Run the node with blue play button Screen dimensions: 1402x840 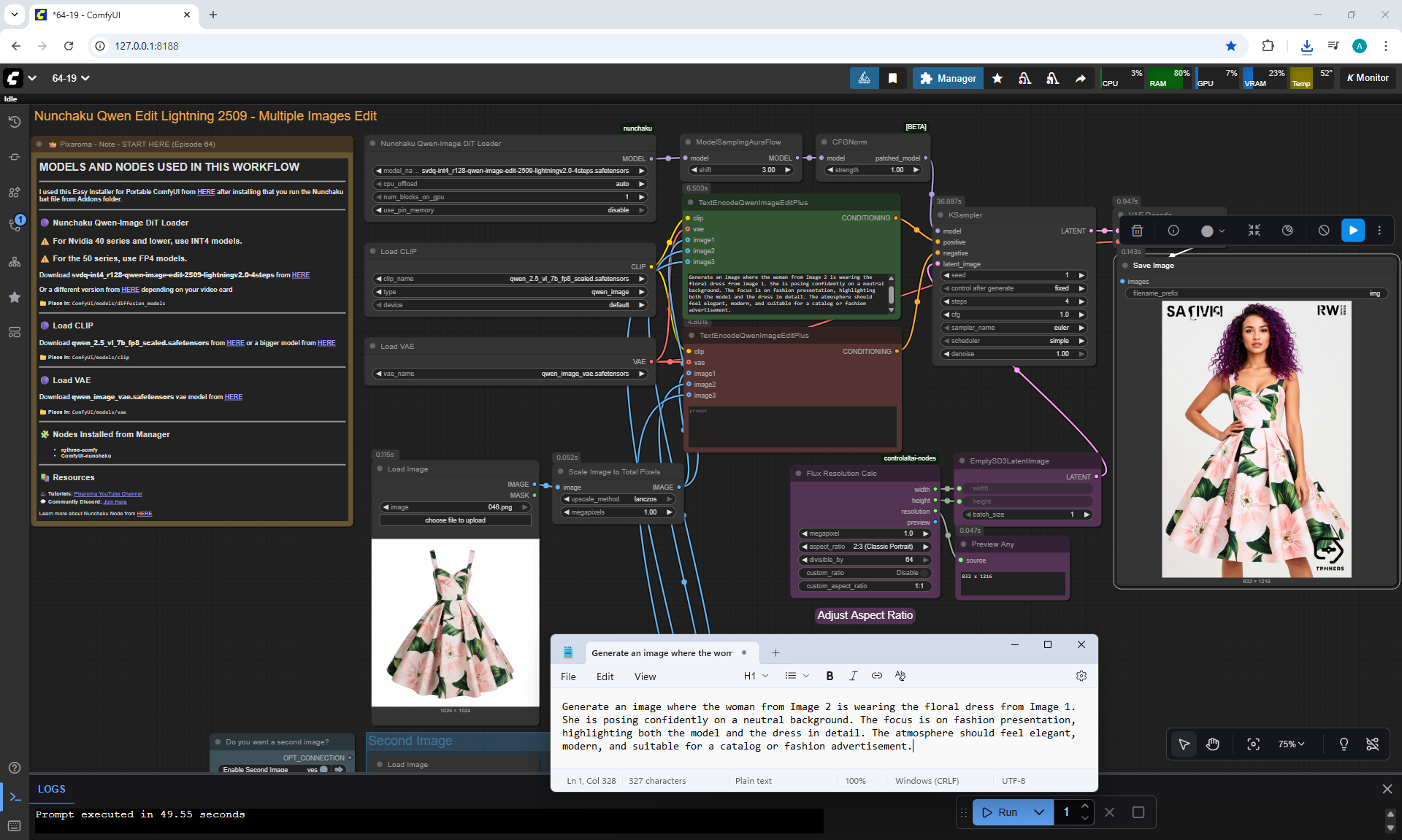point(1352,231)
